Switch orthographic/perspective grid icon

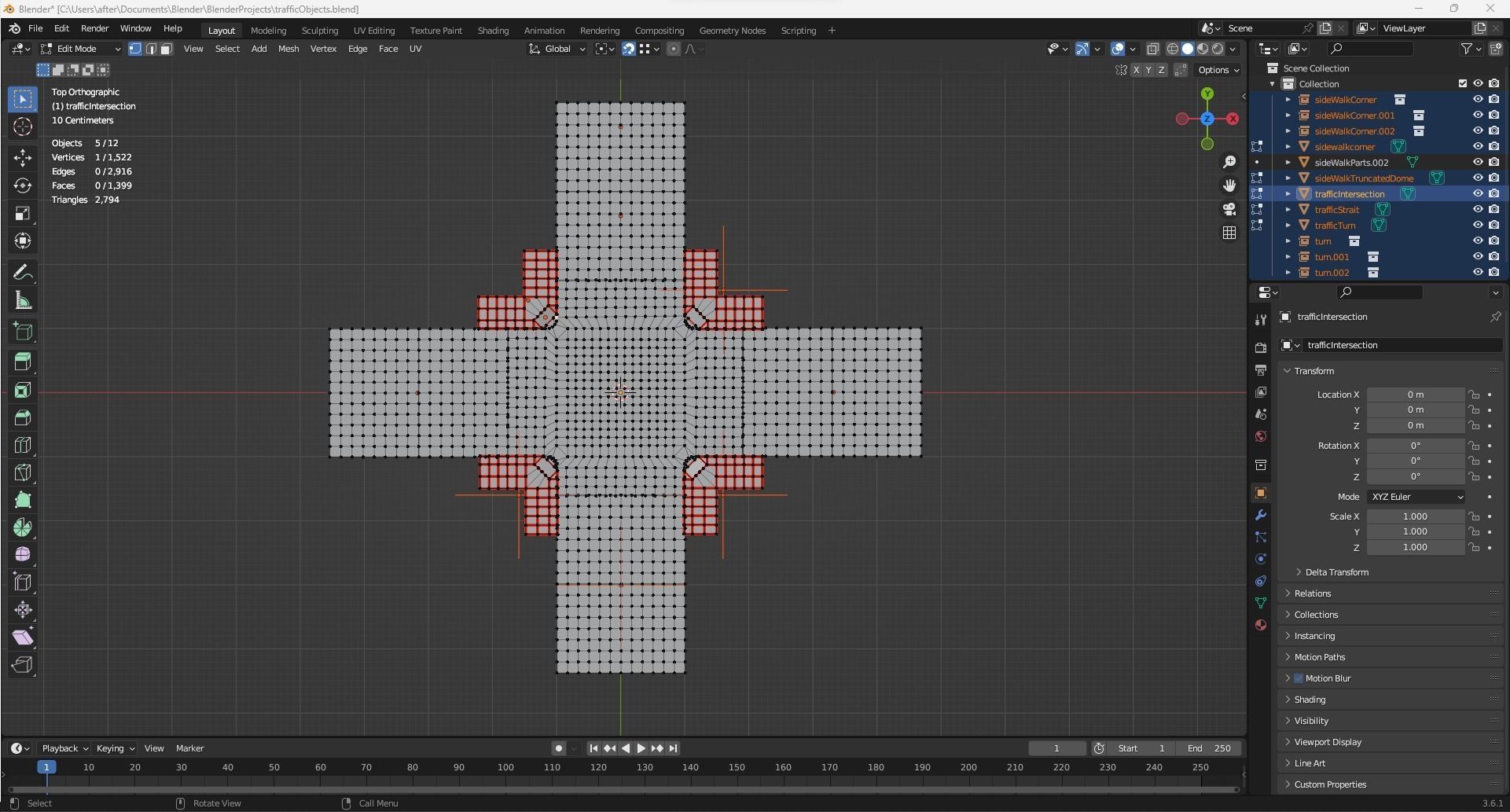tap(1229, 233)
